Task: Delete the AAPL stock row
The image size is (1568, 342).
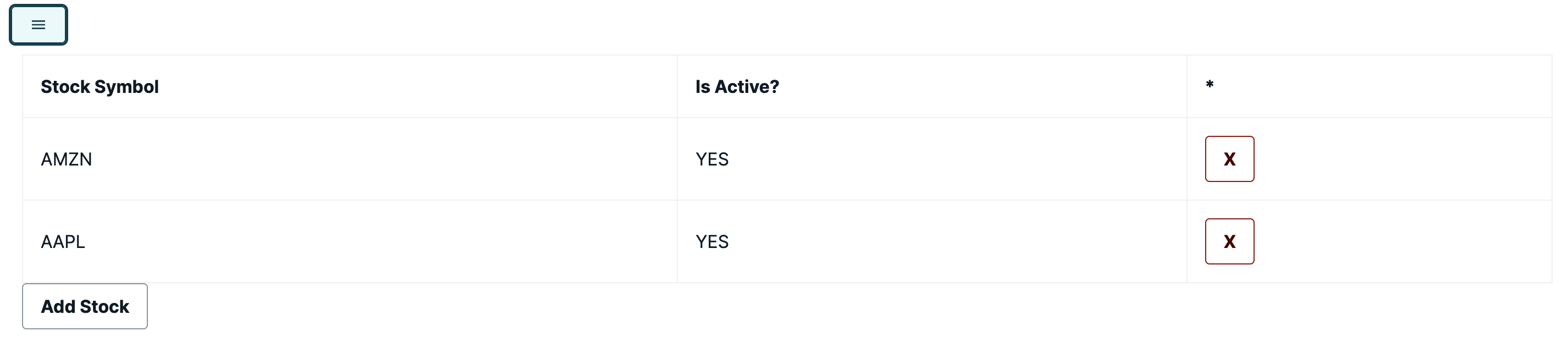Action: 1229,241
